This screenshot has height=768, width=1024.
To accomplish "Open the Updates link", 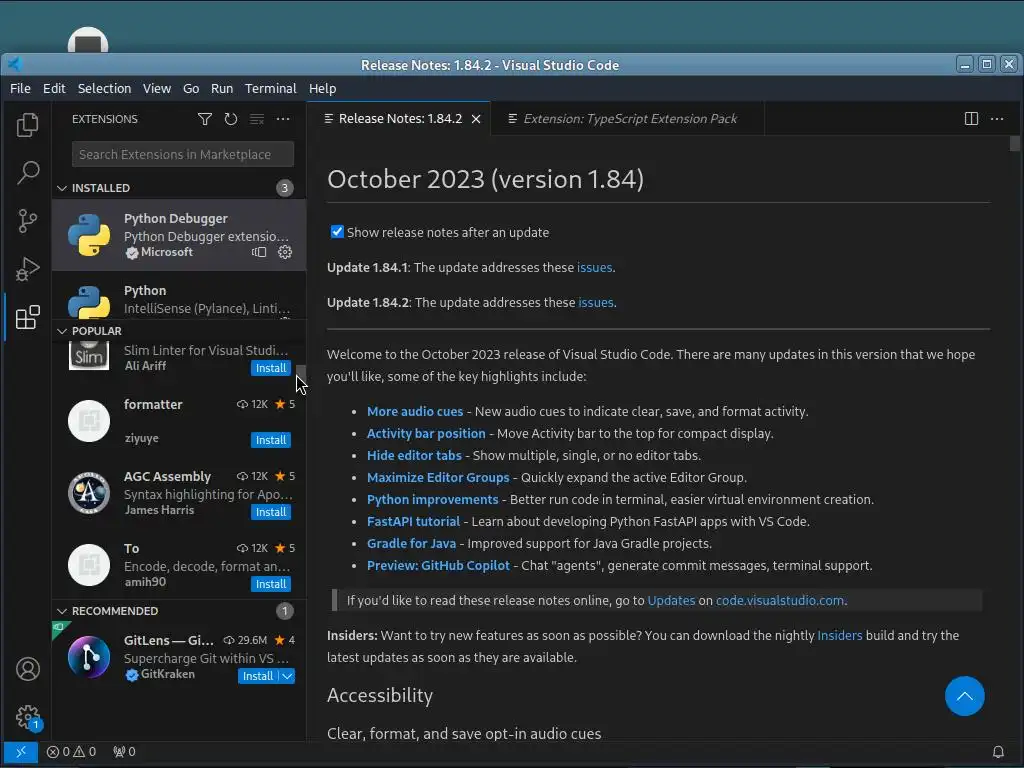I will (671, 601).
